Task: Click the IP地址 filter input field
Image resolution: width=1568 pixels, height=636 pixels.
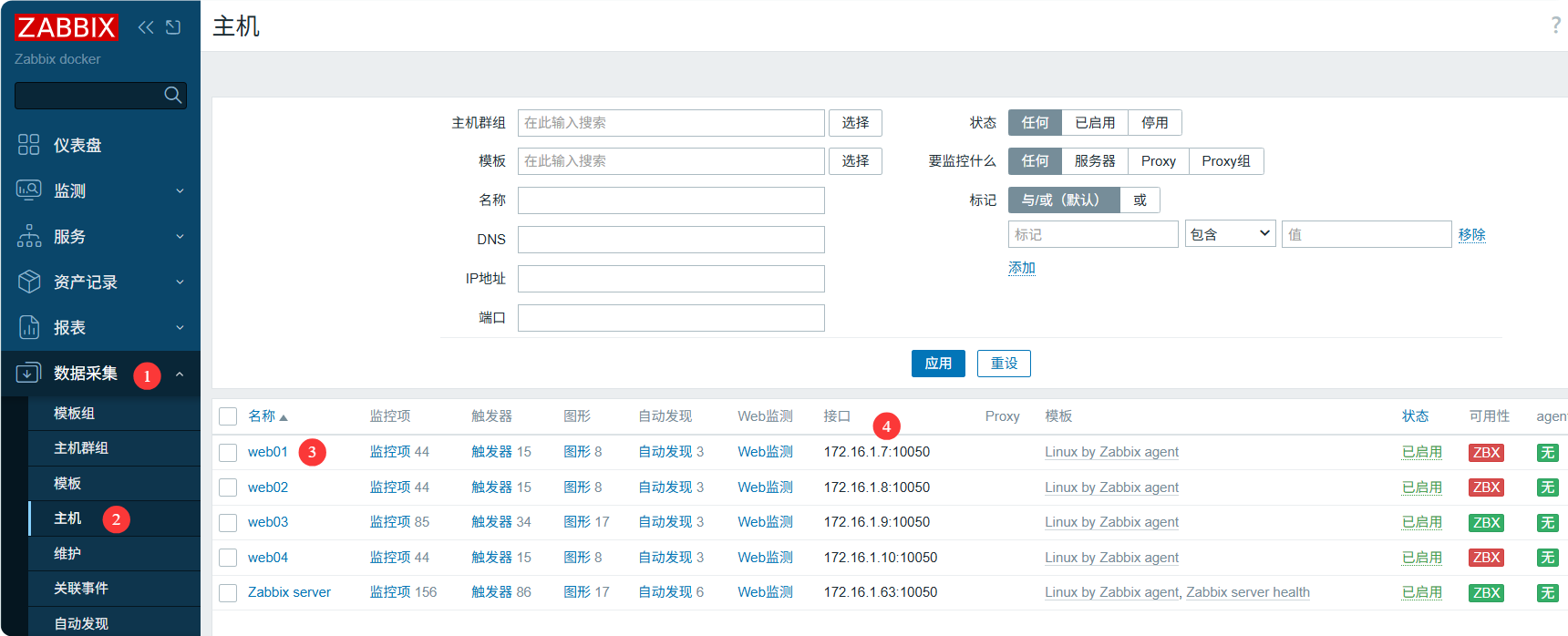Action: [671, 279]
